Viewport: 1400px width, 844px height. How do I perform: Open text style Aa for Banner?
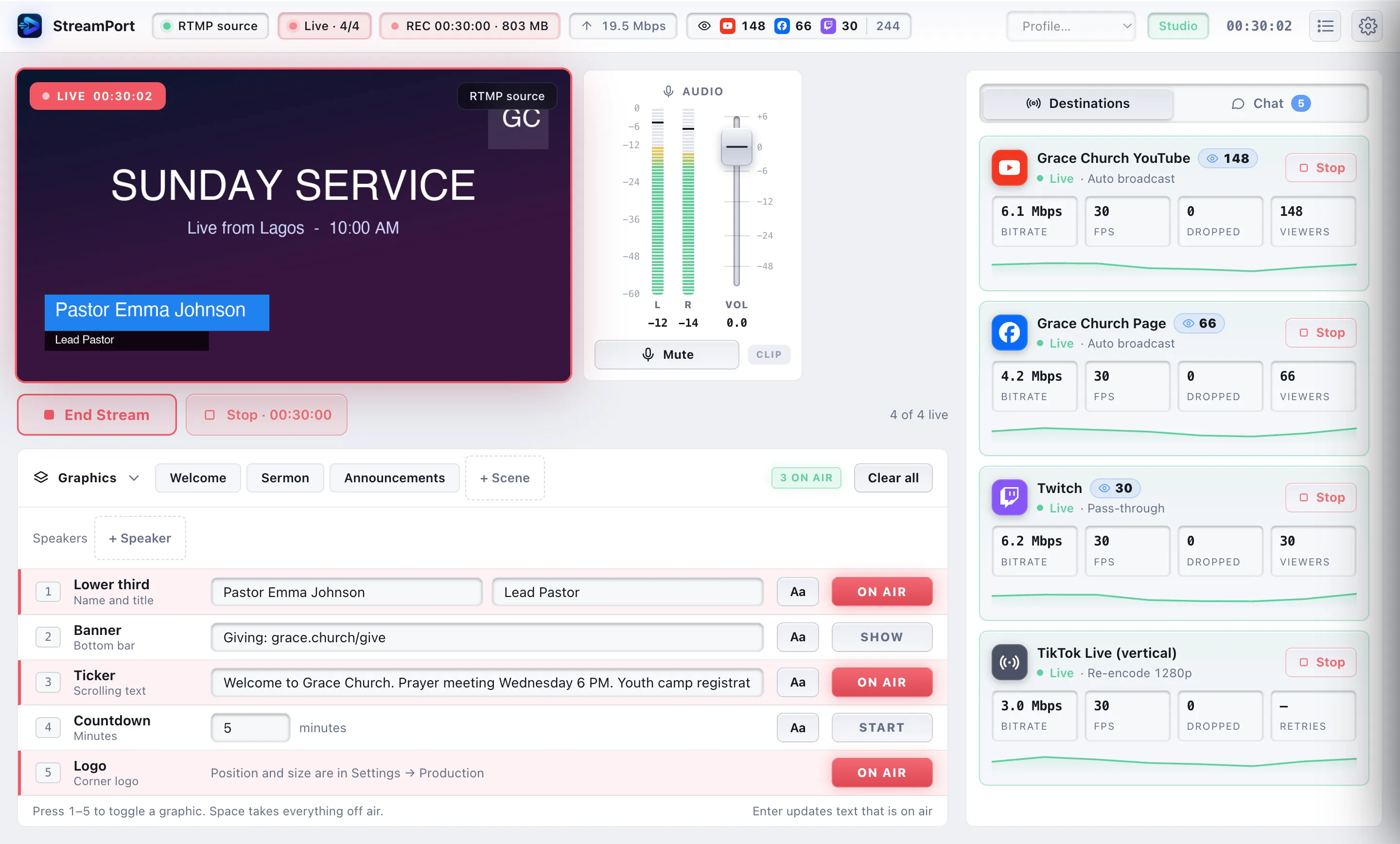coord(798,637)
